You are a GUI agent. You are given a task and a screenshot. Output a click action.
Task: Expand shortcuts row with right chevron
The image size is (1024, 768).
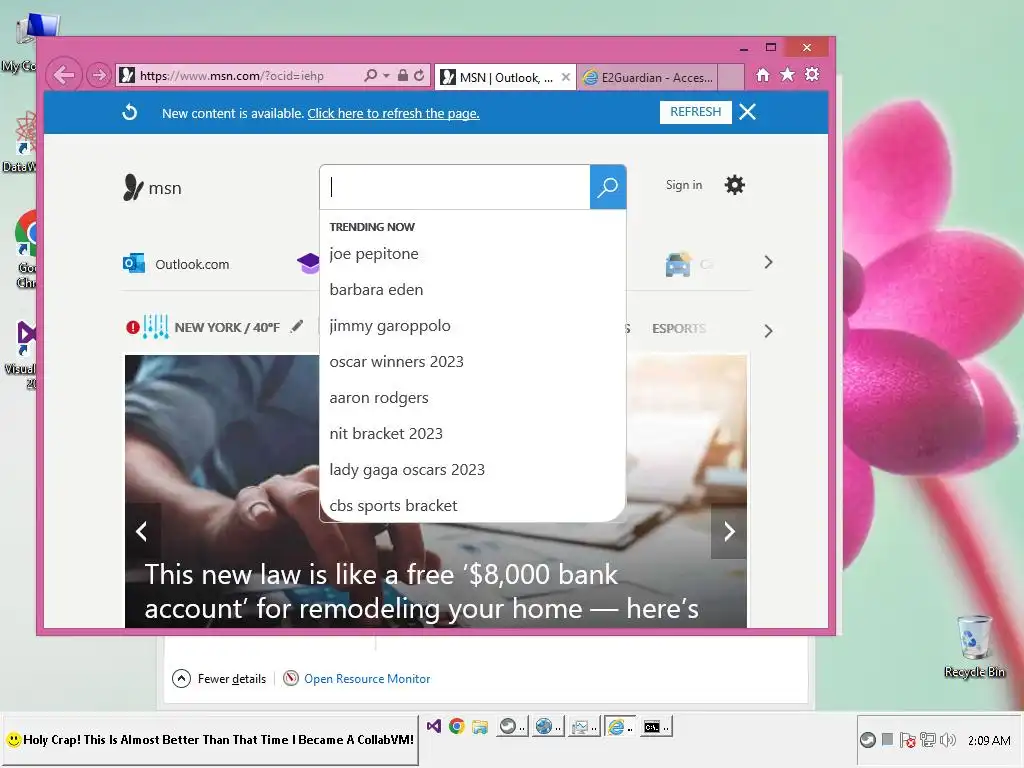click(x=768, y=263)
